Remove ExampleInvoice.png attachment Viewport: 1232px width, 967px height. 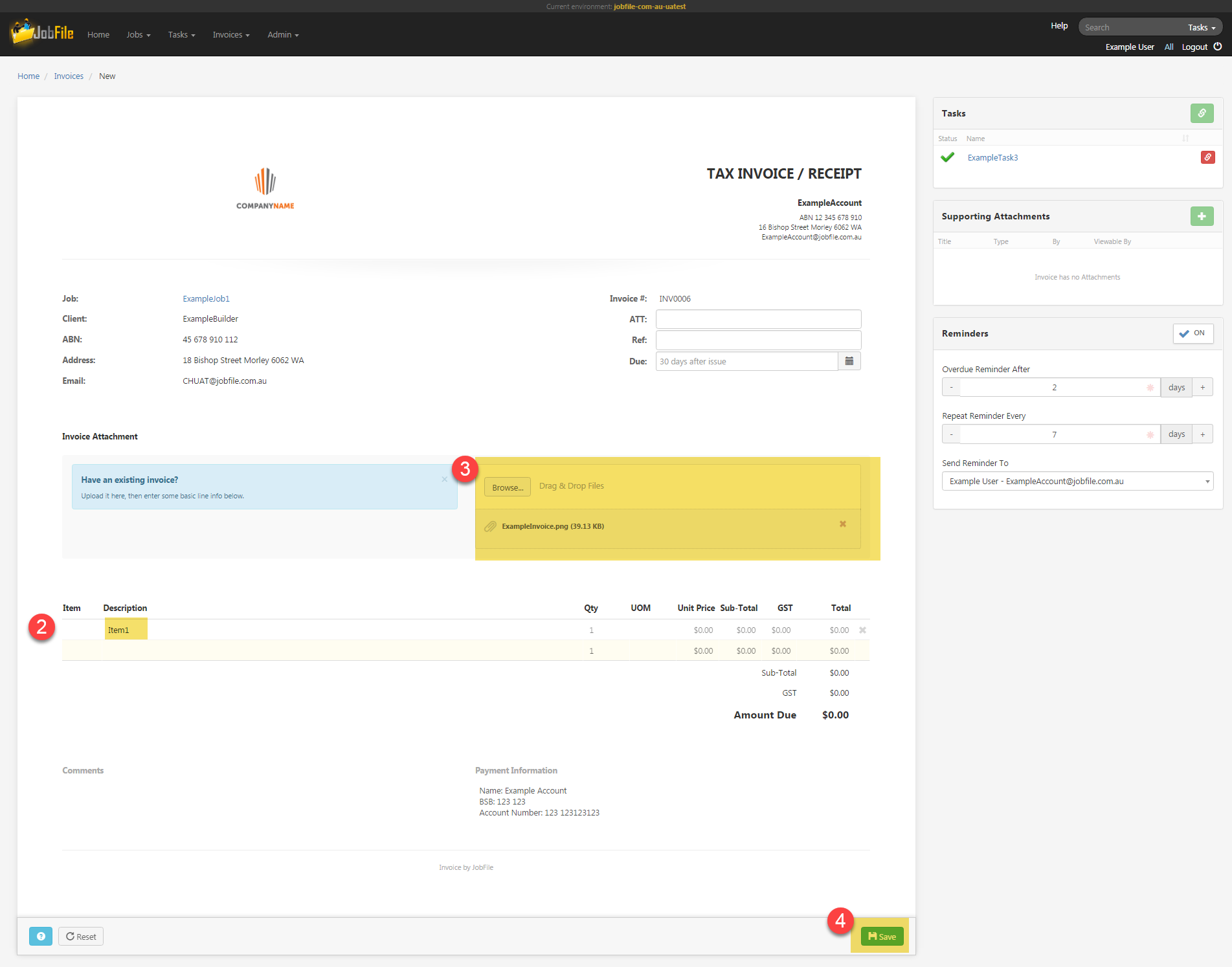(842, 524)
